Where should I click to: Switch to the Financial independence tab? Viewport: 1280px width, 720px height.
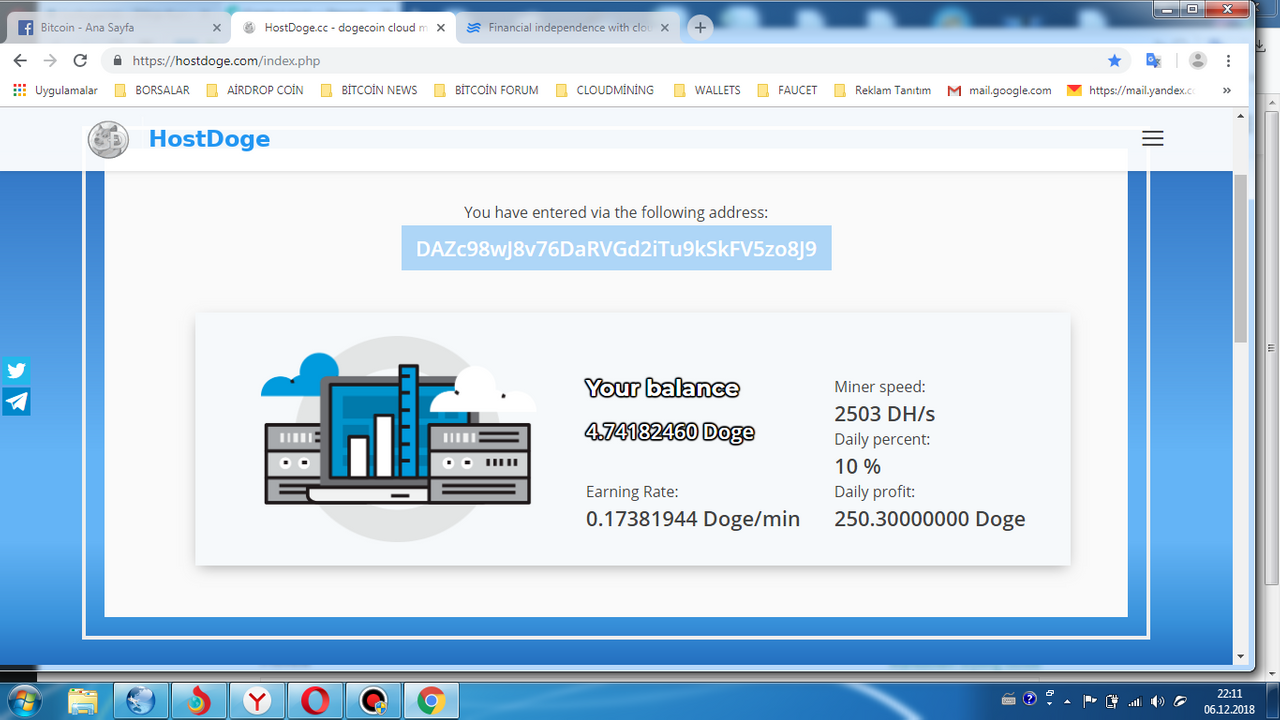570,28
